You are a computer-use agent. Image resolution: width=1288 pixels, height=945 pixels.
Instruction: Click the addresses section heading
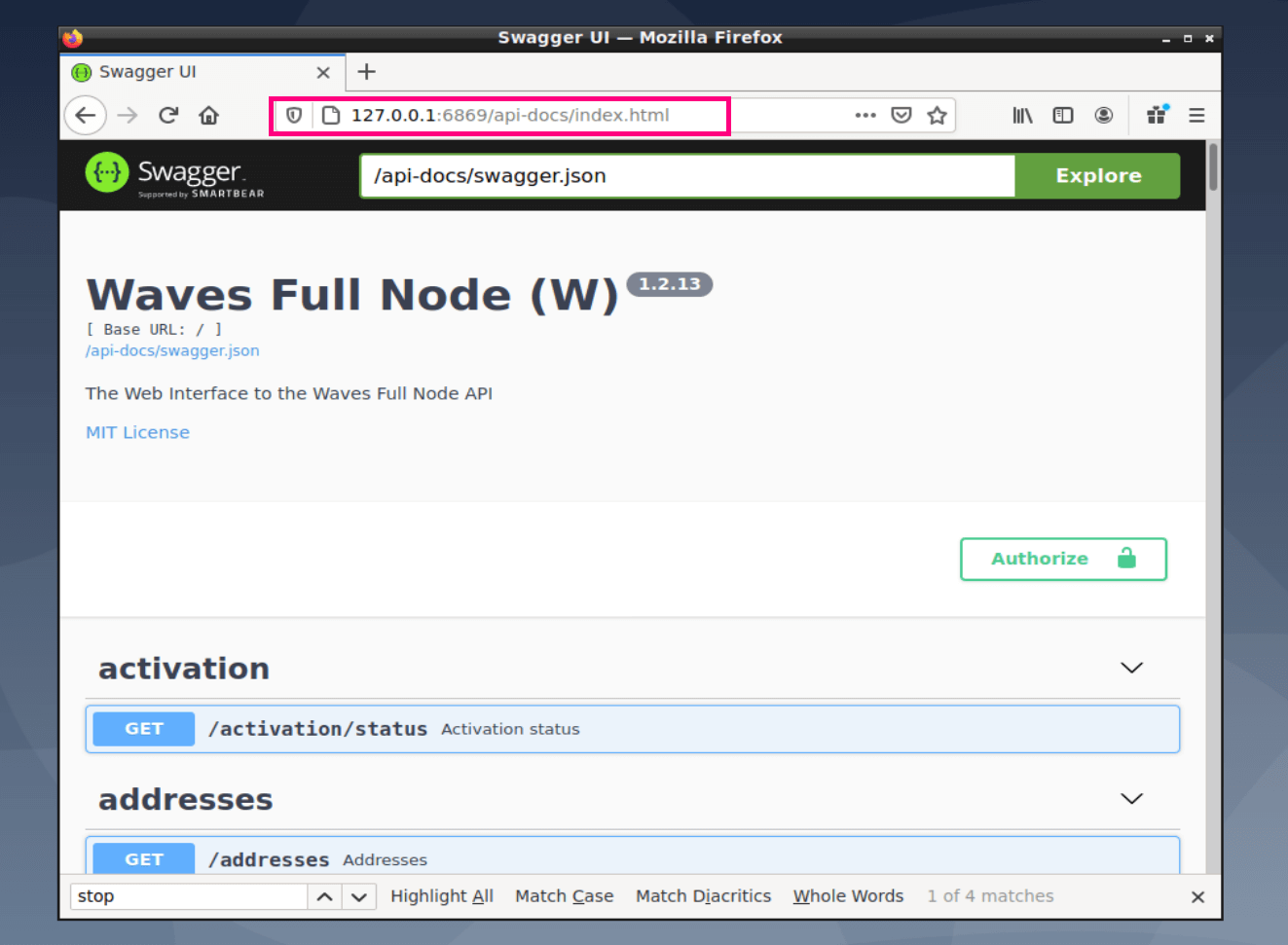(x=186, y=799)
